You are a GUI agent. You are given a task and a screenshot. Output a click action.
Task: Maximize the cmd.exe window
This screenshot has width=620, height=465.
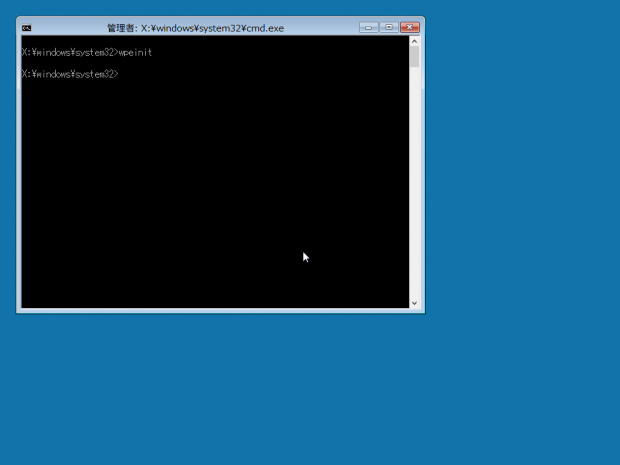tap(389, 27)
